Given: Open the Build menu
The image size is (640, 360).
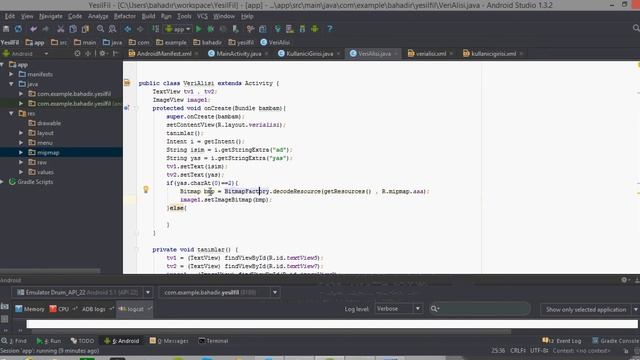Looking at the screenshot, I should 148,16.
